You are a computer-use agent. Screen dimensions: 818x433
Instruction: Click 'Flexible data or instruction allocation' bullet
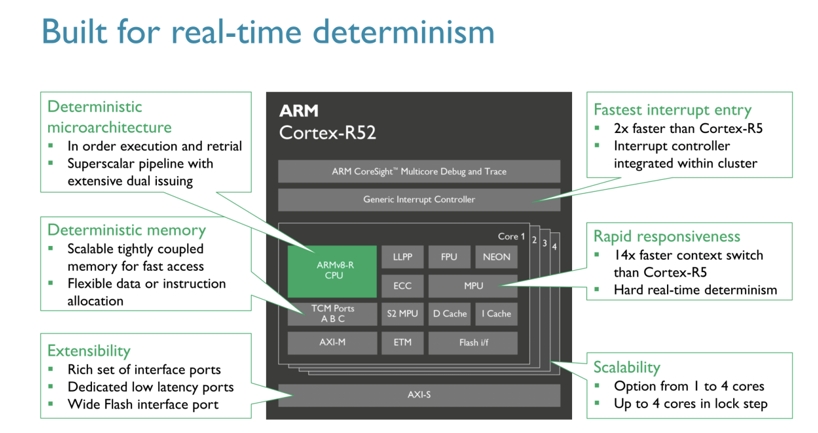click(146, 292)
